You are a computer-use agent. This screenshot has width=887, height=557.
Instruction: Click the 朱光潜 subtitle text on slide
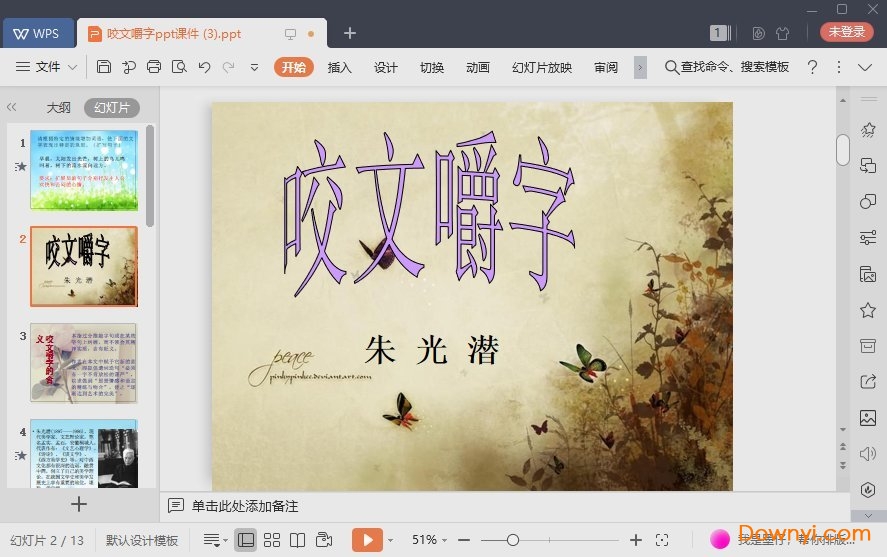432,349
